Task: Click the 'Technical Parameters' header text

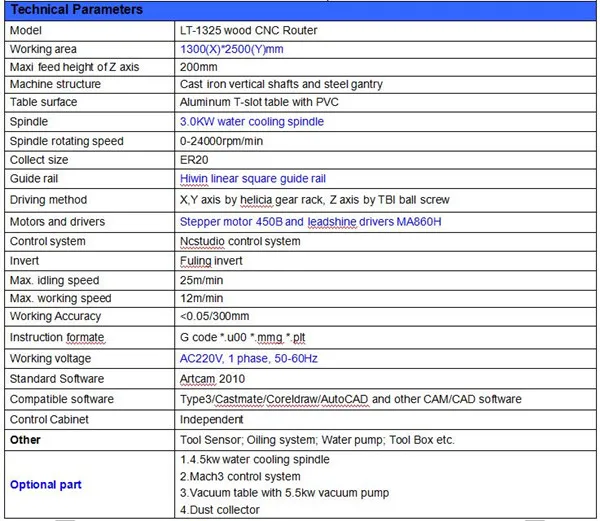Action: pos(77,10)
